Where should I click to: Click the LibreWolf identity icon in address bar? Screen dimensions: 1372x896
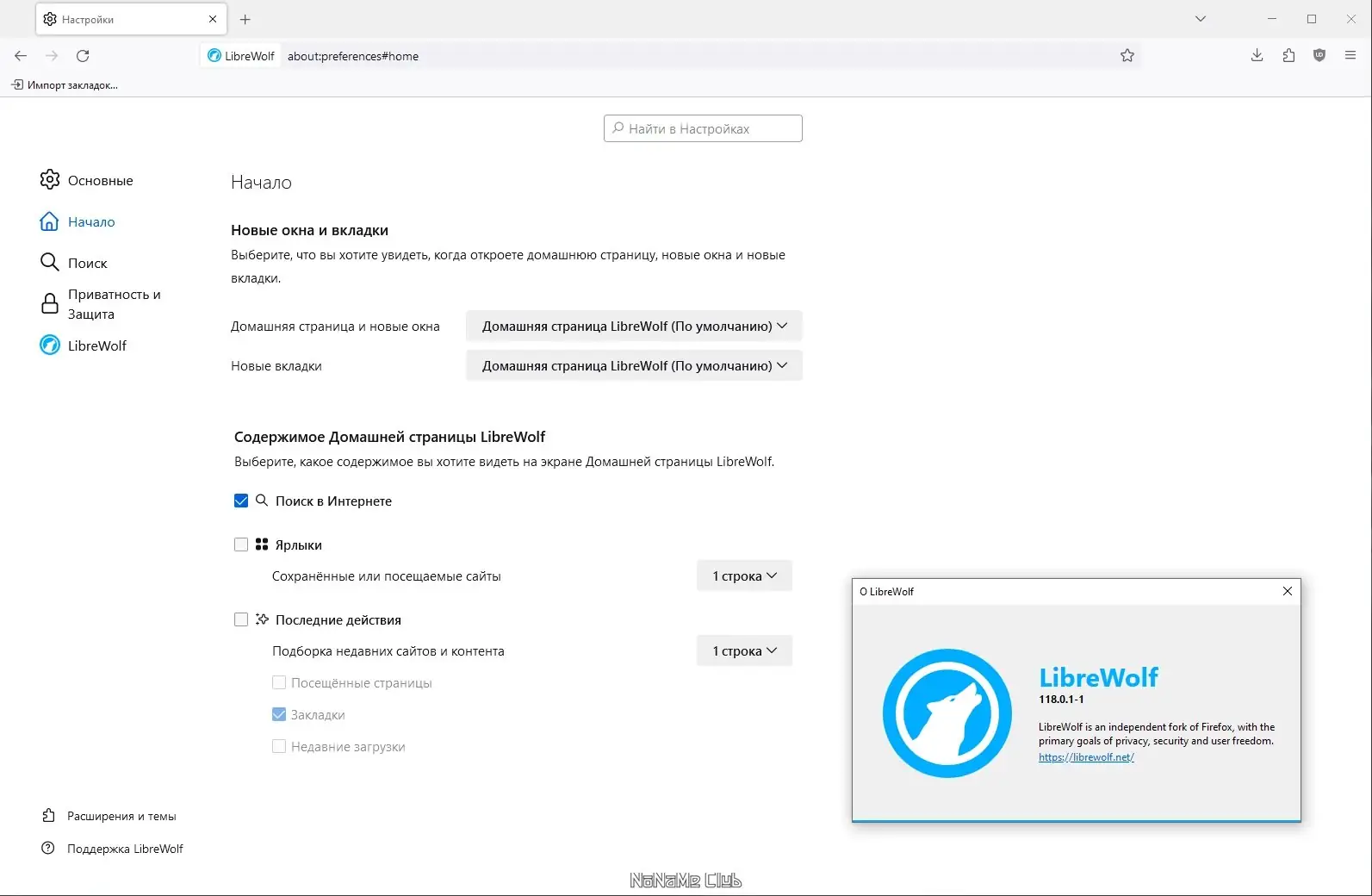(x=241, y=56)
